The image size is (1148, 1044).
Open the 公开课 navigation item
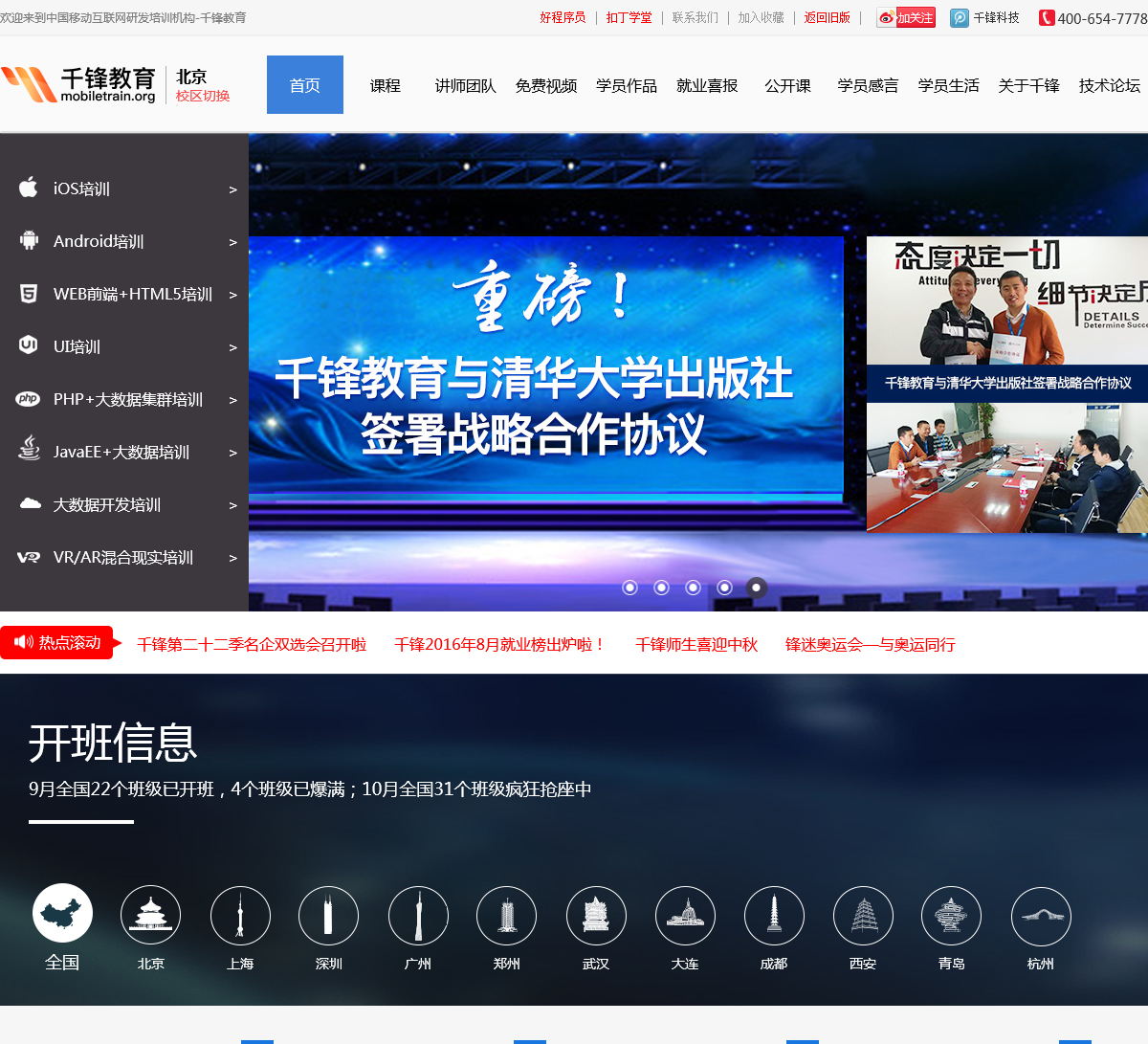pyautogui.click(x=787, y=85)
